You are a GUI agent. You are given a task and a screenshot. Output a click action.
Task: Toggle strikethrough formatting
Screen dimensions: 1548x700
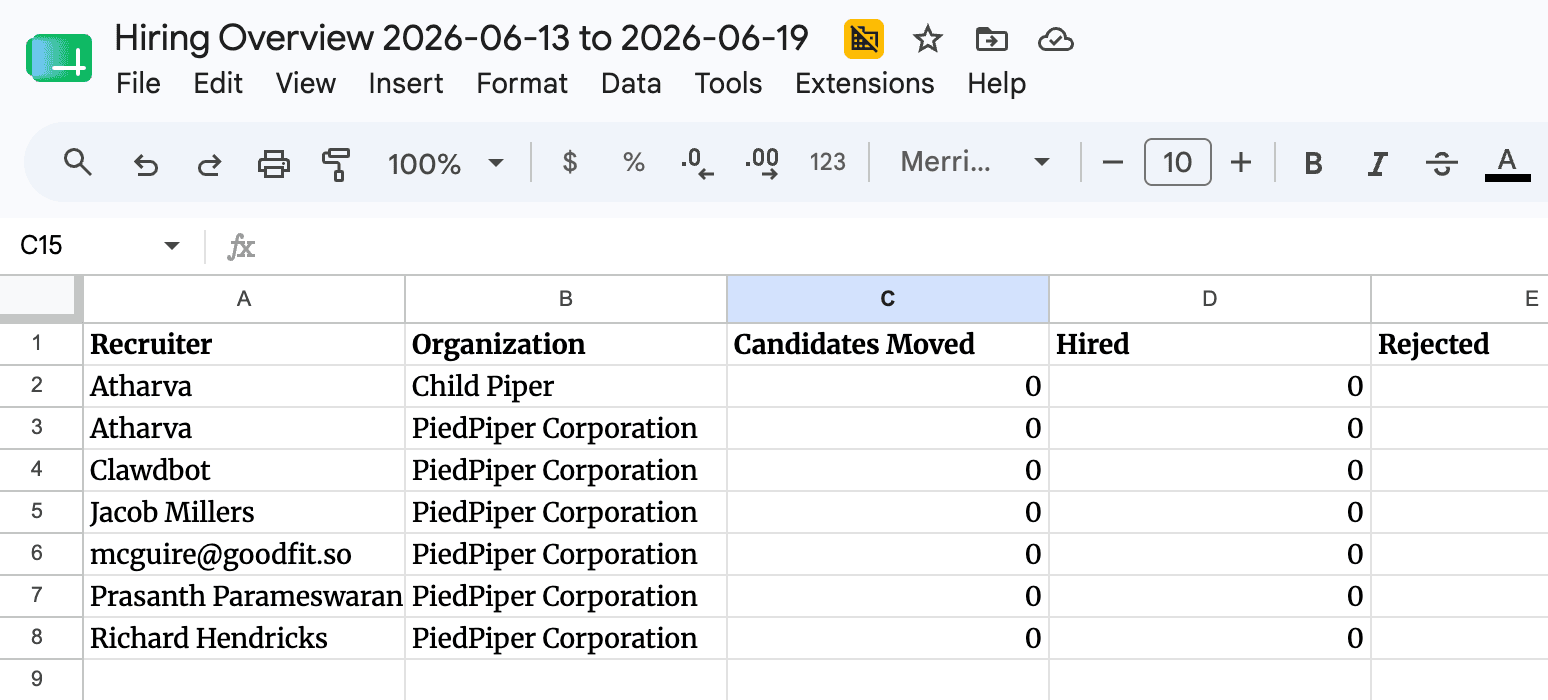pos(1442,163)
